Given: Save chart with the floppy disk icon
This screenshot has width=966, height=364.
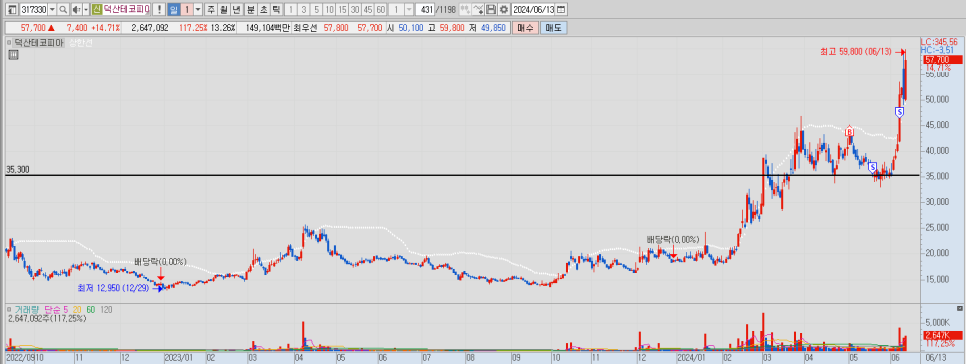Looking at the screenshot, I should 491,10.
